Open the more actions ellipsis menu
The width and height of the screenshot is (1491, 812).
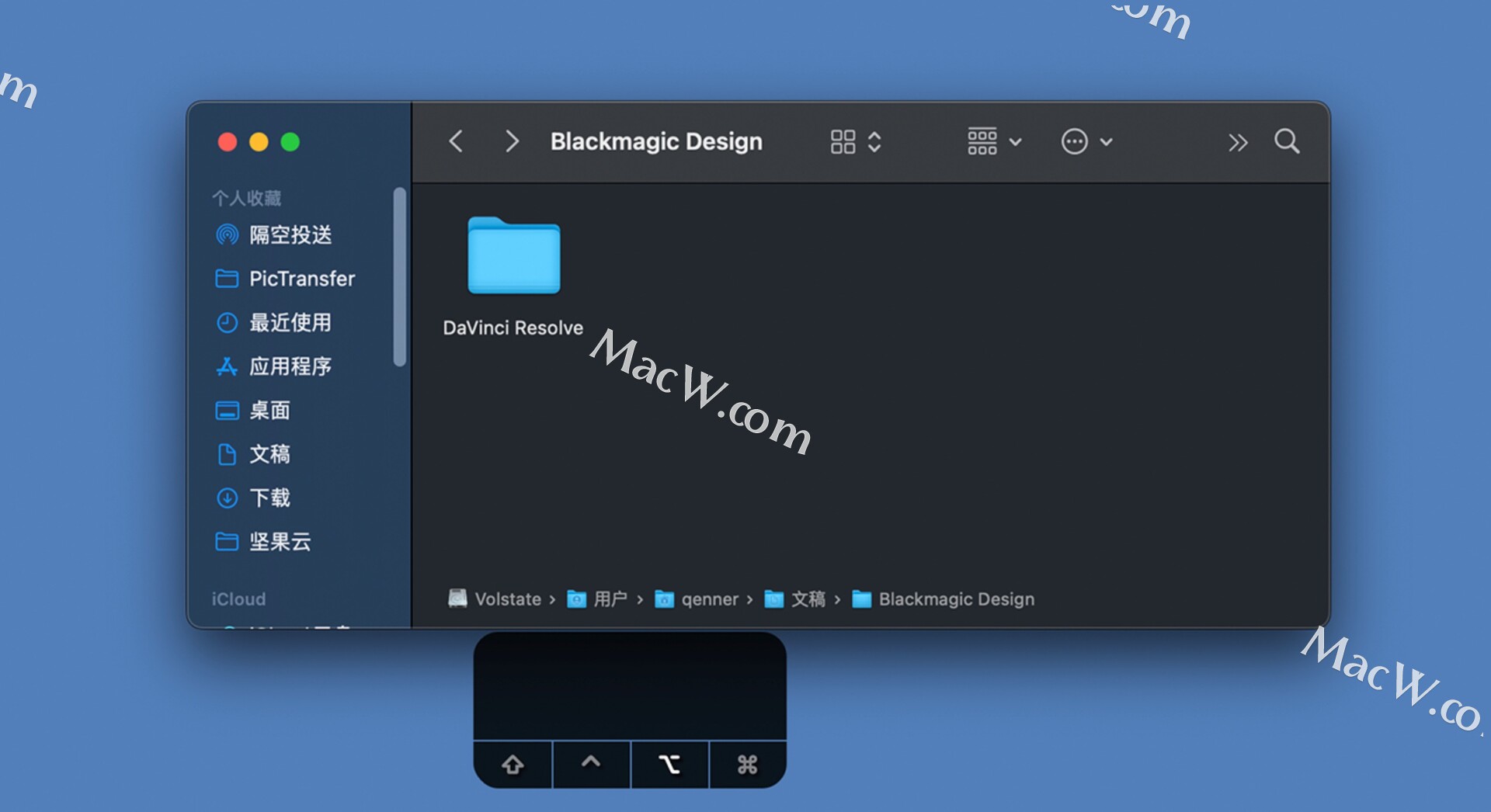click(x=1086, y=141)
